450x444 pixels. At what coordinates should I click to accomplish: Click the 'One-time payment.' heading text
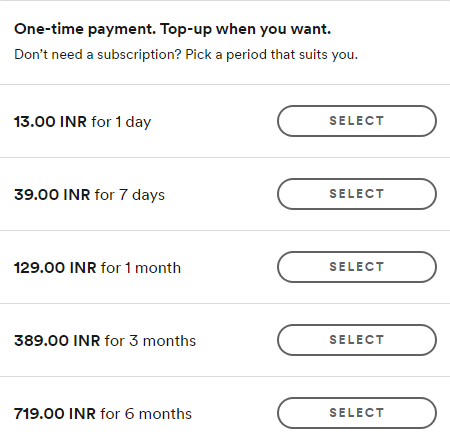click(x=85, y=29)
